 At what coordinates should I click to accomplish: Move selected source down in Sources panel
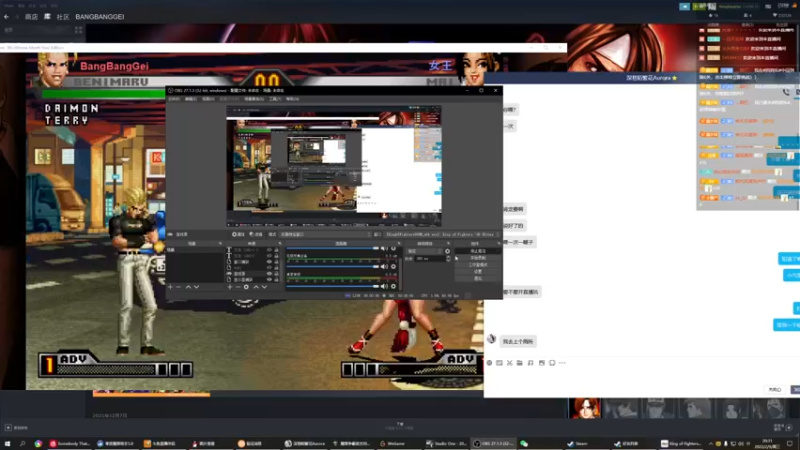point(264,287)
